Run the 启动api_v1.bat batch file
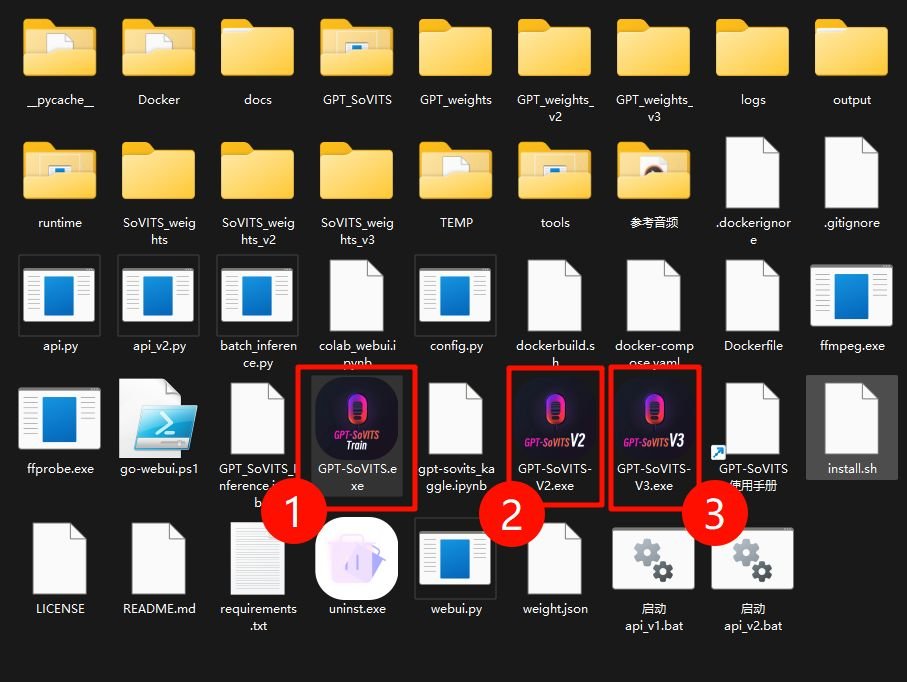 [653, 558]
